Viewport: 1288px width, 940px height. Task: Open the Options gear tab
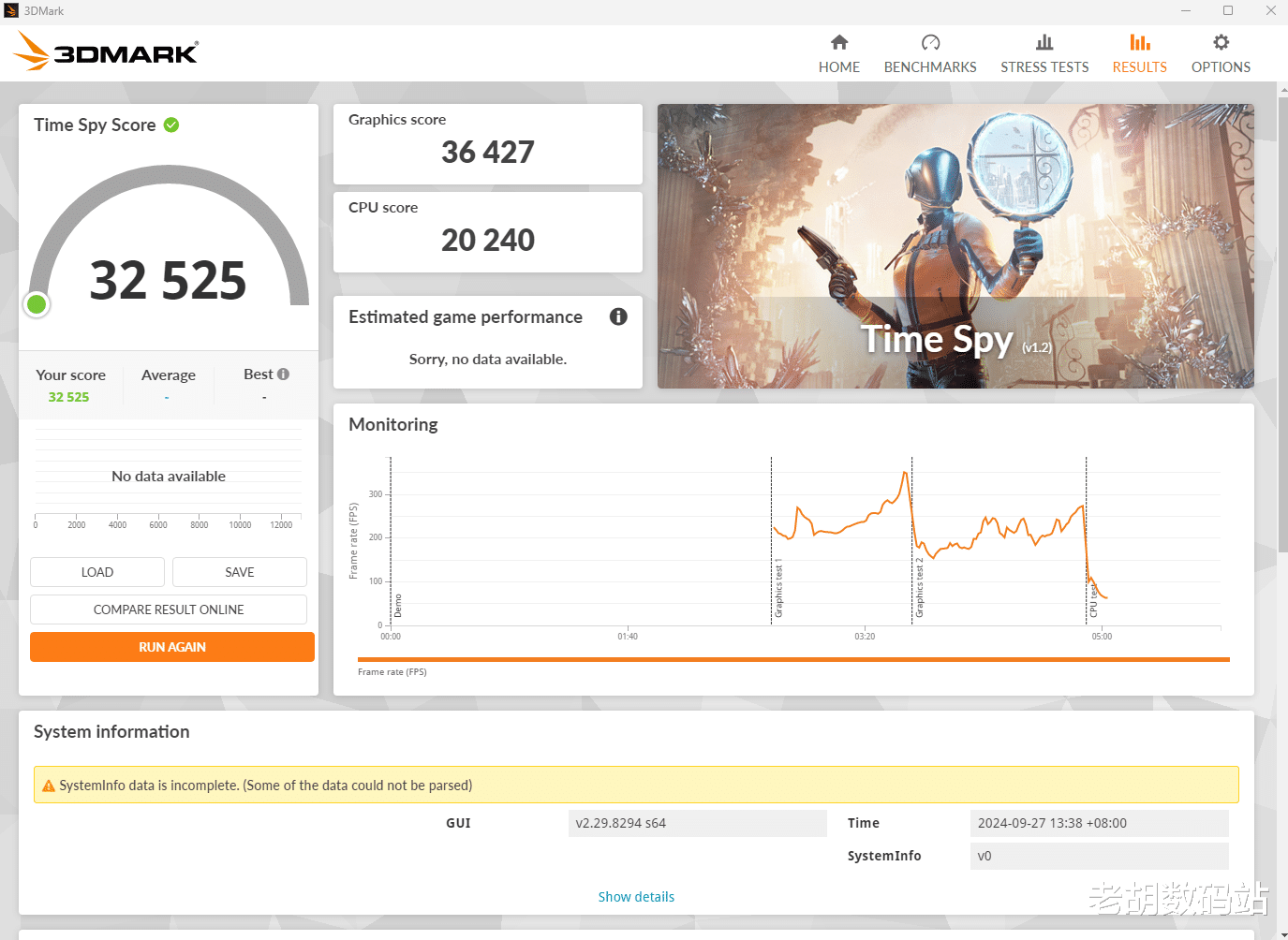1221,54
